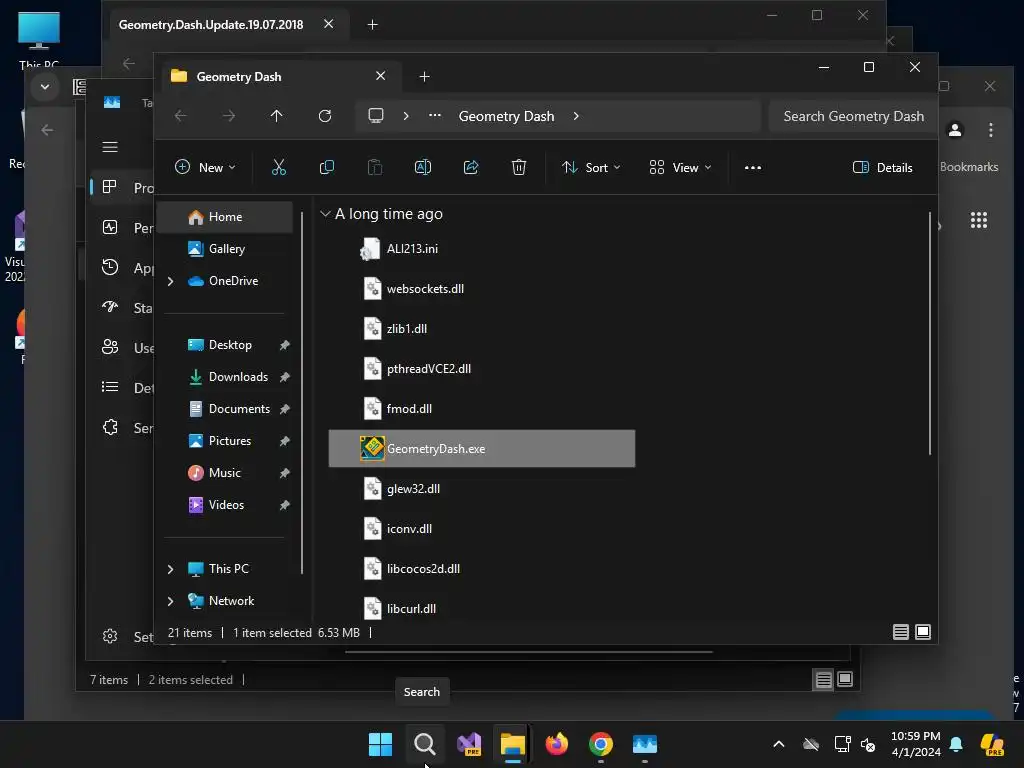
Task: Open the Pictures quick access folder
Action: 225,441
